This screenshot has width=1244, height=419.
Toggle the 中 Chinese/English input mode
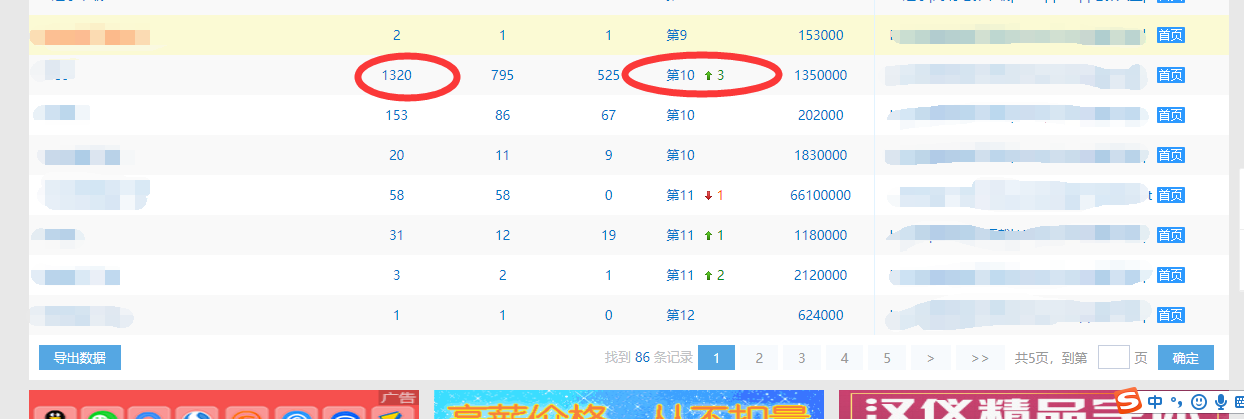click(x=1155, y=402)
